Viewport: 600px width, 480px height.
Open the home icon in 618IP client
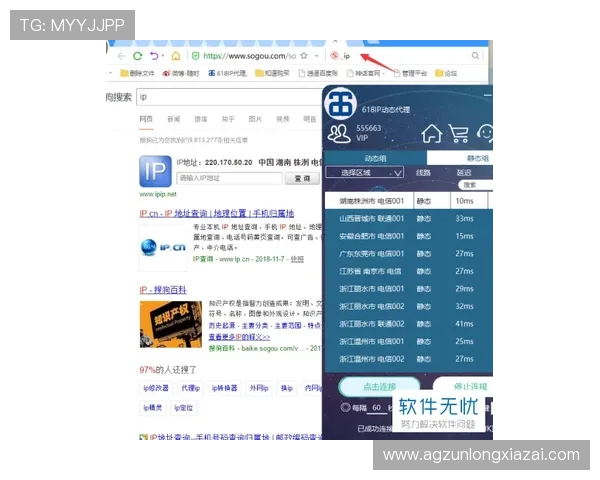(432, 133)
